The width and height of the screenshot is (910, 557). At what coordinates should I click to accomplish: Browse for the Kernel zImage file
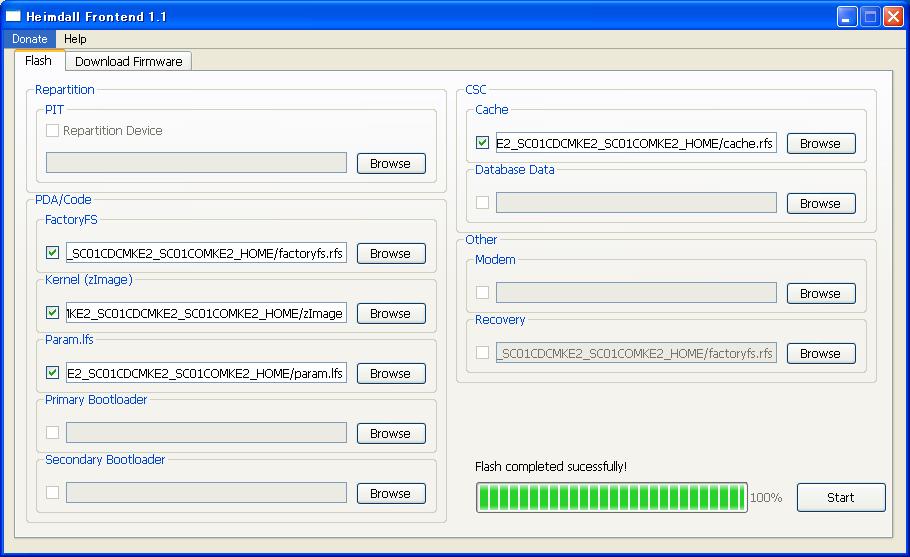[x=391, y=313]
